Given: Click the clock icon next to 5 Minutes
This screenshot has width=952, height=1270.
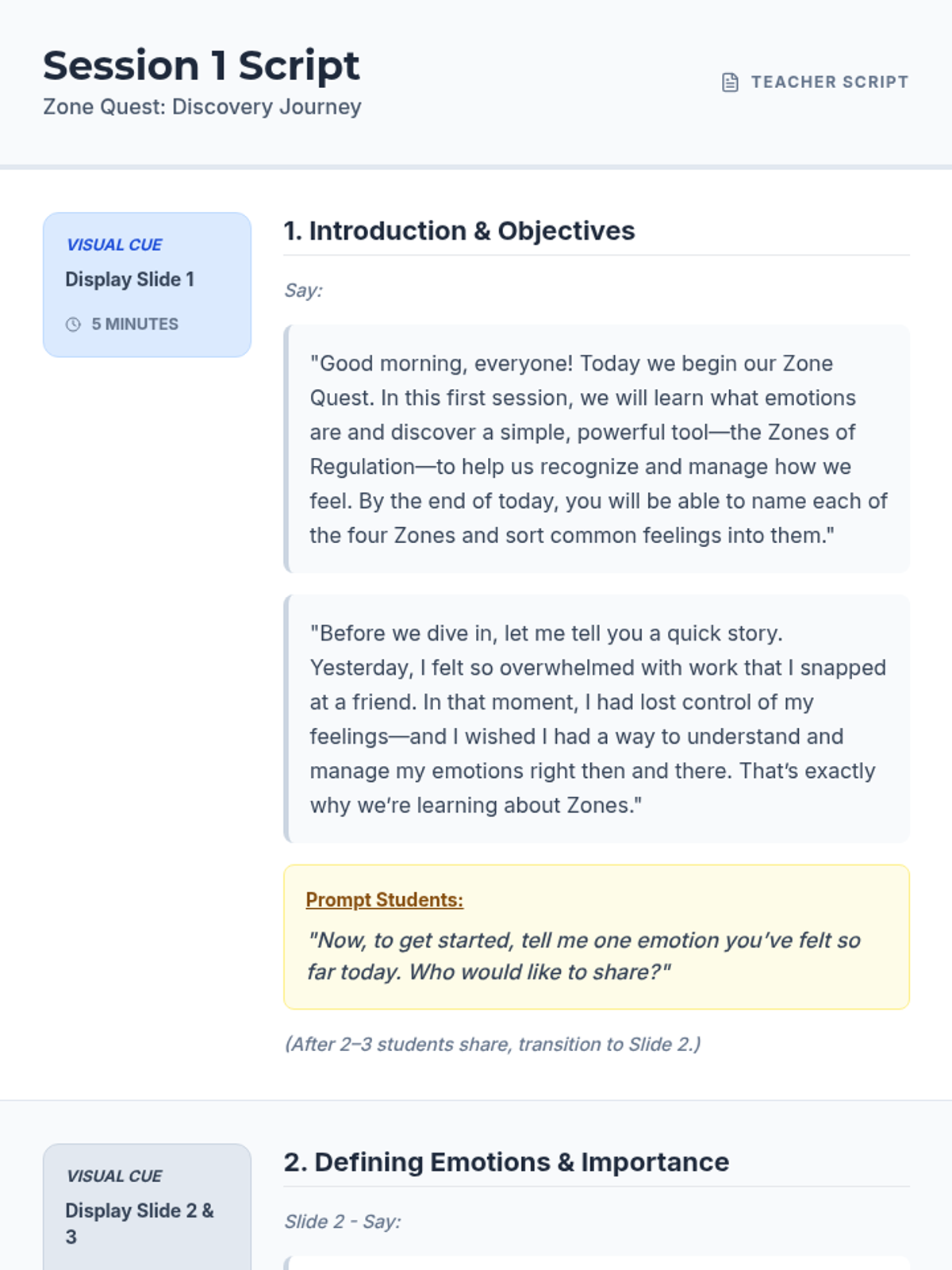Looking at the screenshot, I should [73, 325].
